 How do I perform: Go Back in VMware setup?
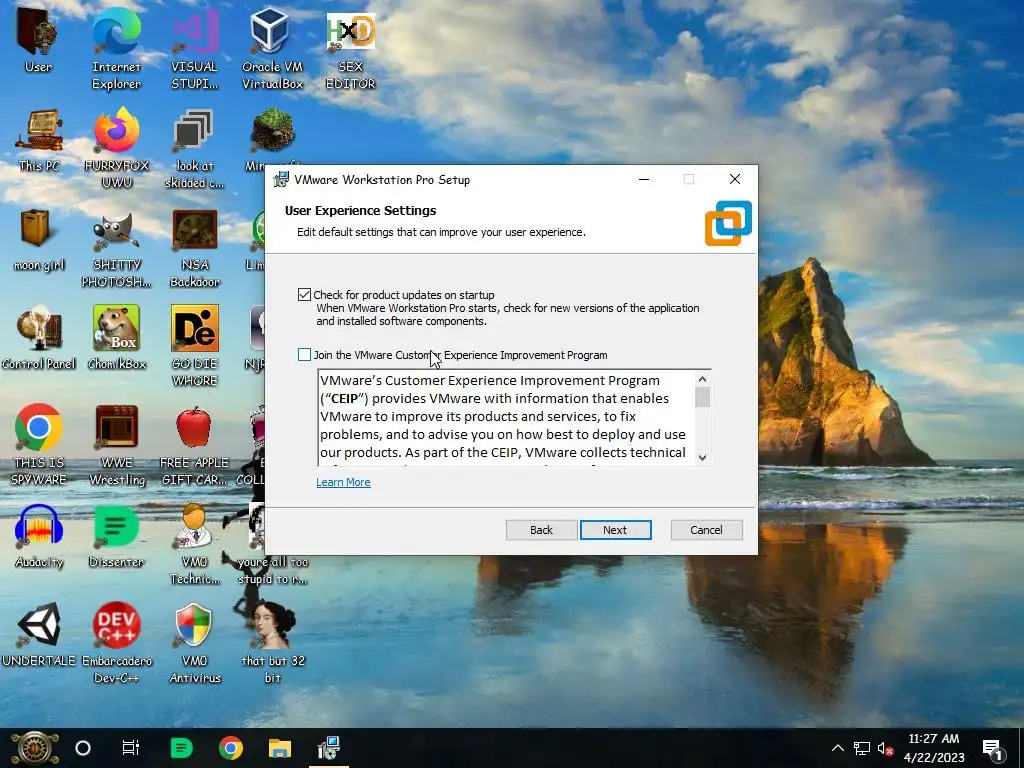tap(541, 530)
